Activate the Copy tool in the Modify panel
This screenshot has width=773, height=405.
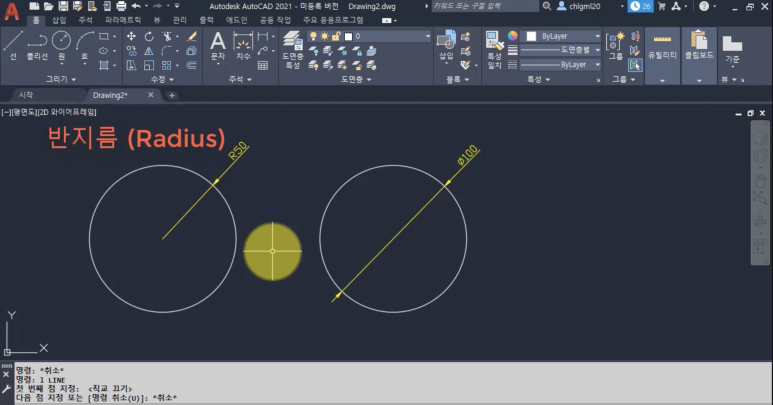coord(131,51)
